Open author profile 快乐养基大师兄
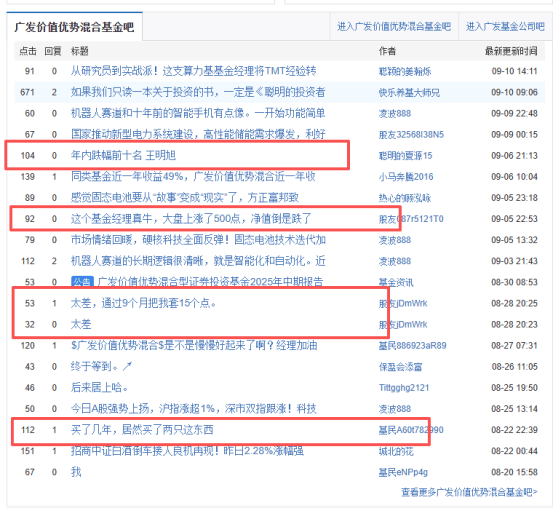Screen dimensions: 554x509 [409, 93]
